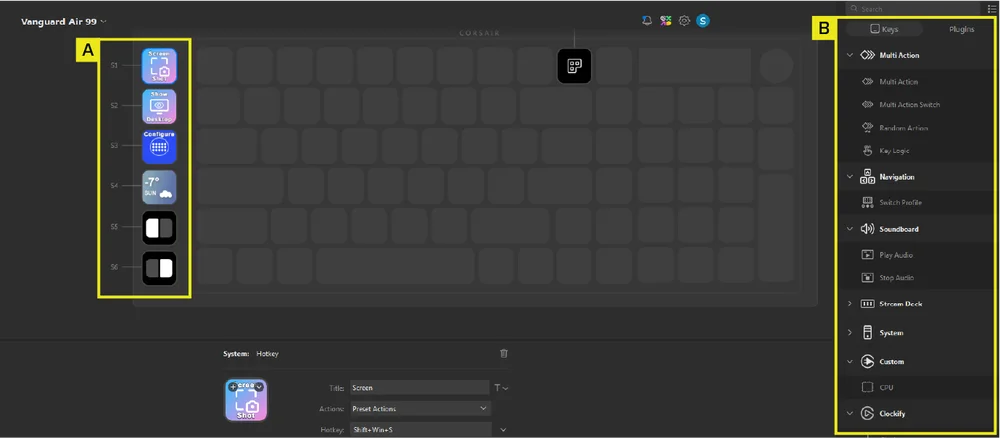Delete the Hotkey action with the trash icon
1000x438 pixels.
tap(503, 353)
